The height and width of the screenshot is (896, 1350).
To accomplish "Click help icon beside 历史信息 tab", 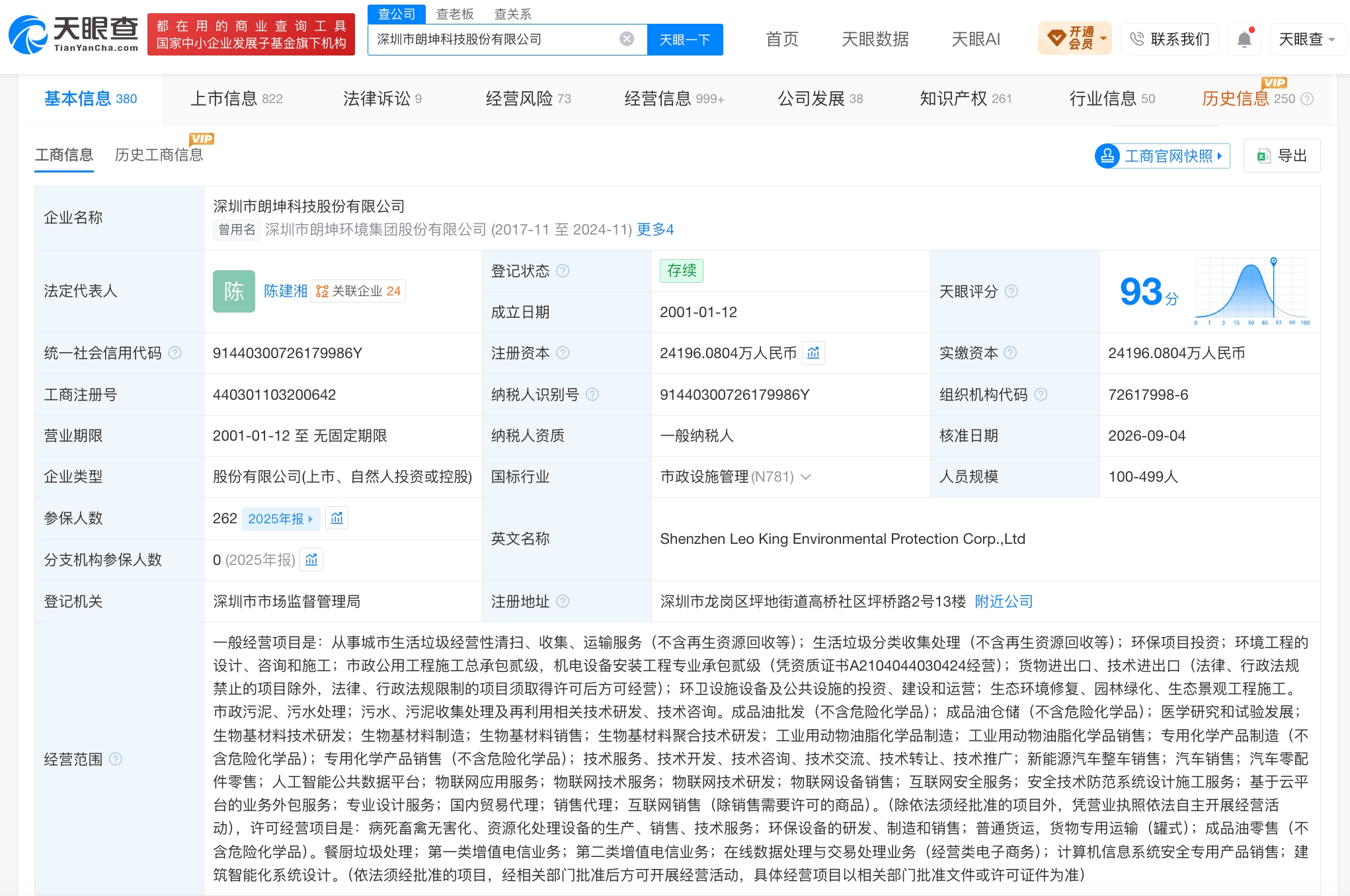I will pyautogui.click(x=1307, y=99).
